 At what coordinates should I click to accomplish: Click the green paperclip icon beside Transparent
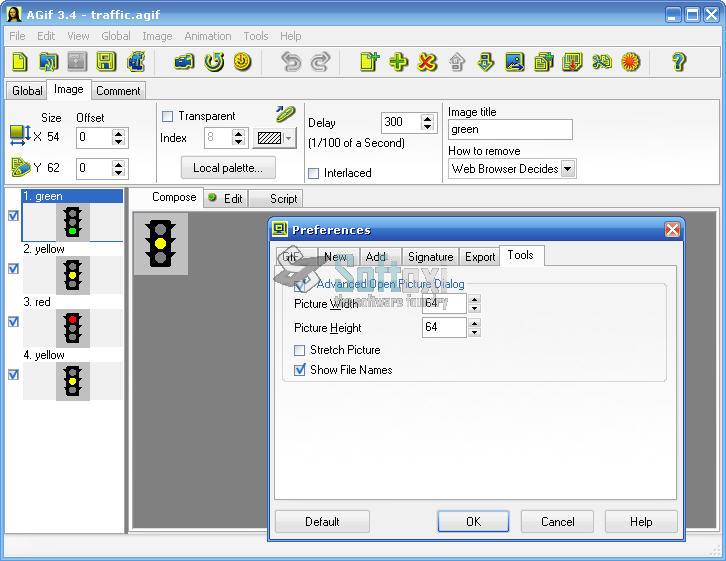286,114
